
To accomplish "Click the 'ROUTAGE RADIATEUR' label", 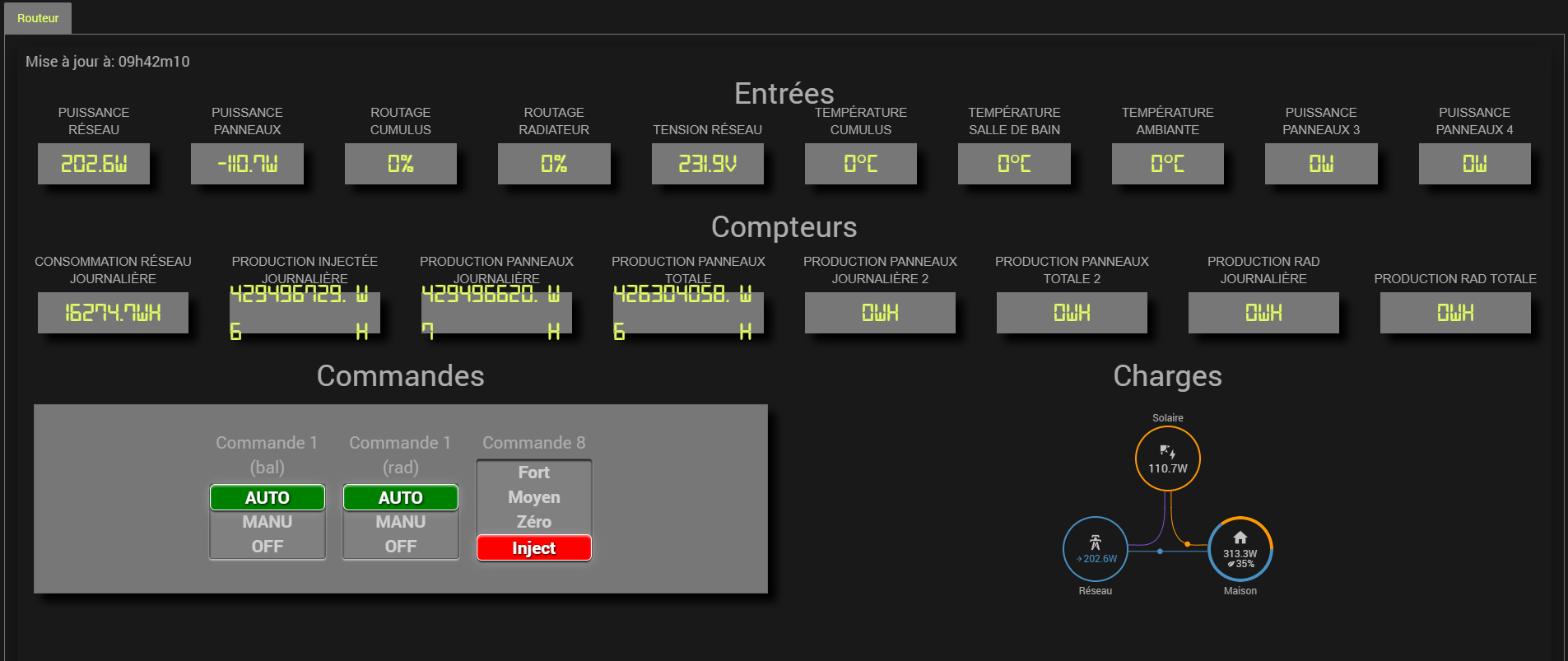I will click(x=554, y=121).
